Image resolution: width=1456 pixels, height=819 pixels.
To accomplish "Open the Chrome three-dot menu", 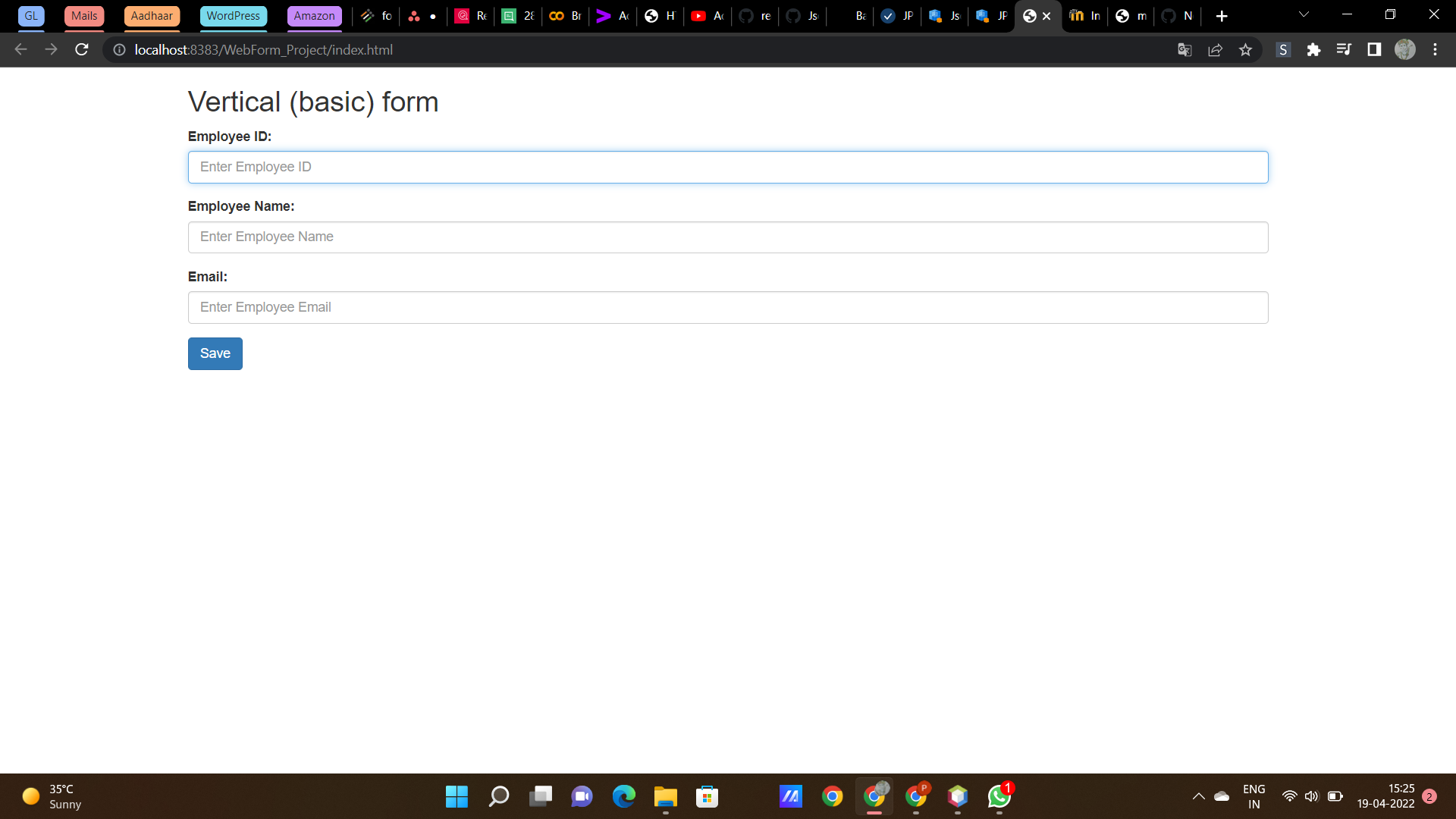I will (1435, 49).
